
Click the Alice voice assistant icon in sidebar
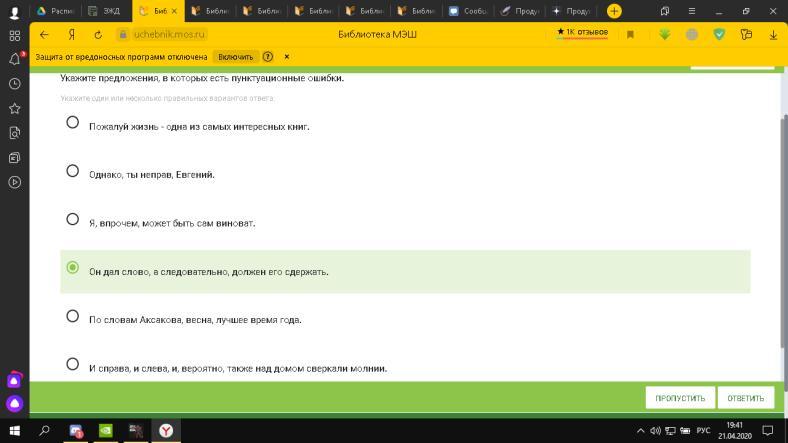(14, 404)
